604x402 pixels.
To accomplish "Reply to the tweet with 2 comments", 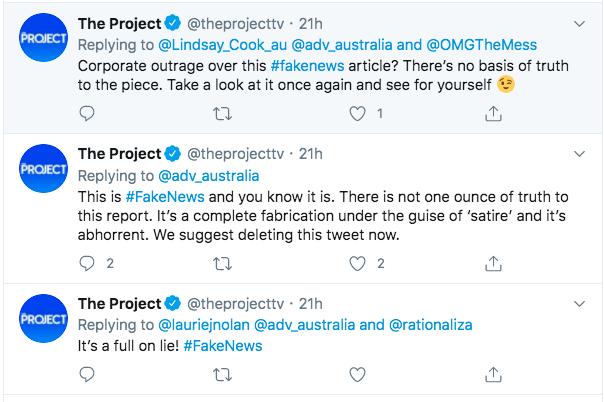I will tap(87, 264).
